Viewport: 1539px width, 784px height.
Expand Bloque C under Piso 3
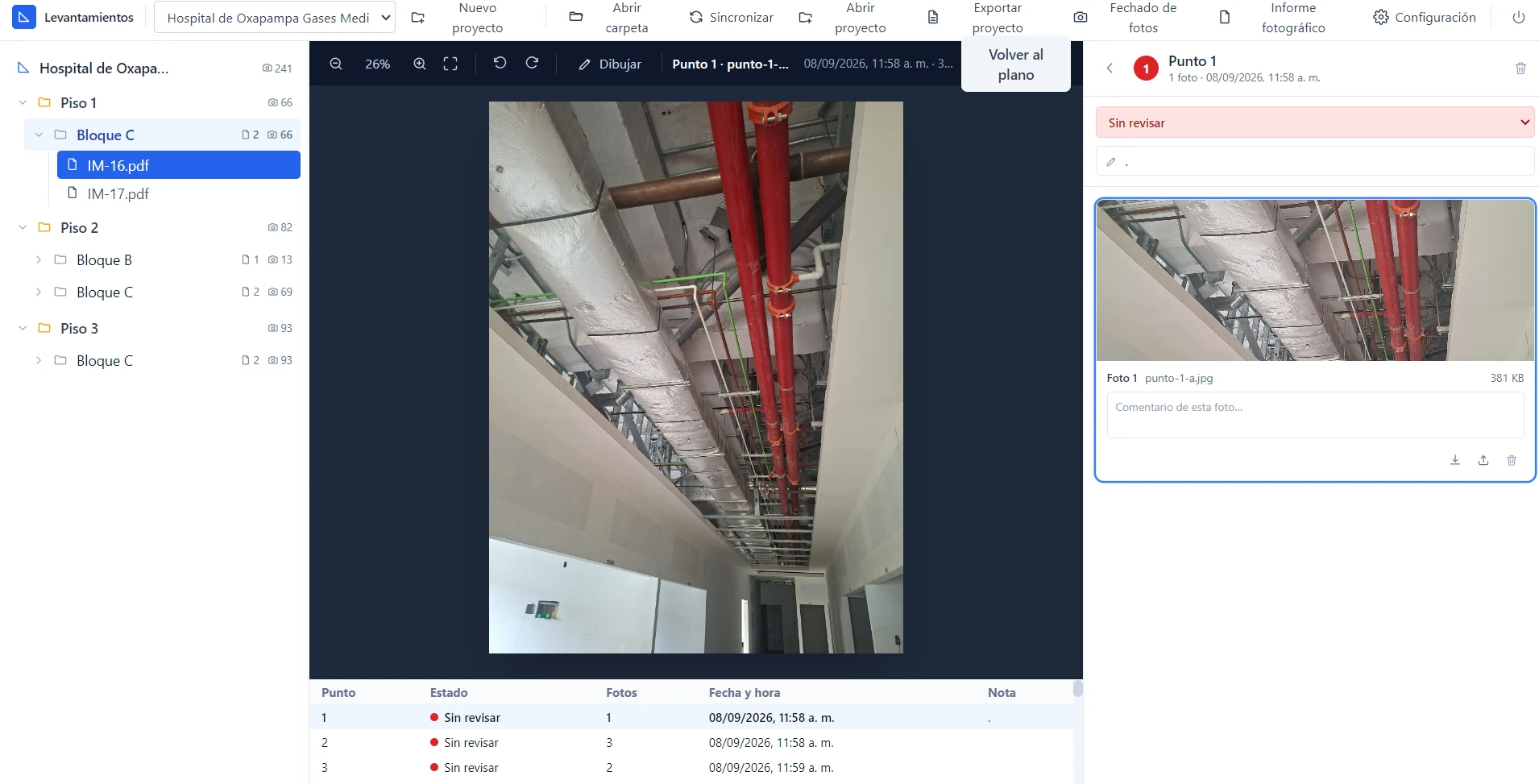coord(39,360)
